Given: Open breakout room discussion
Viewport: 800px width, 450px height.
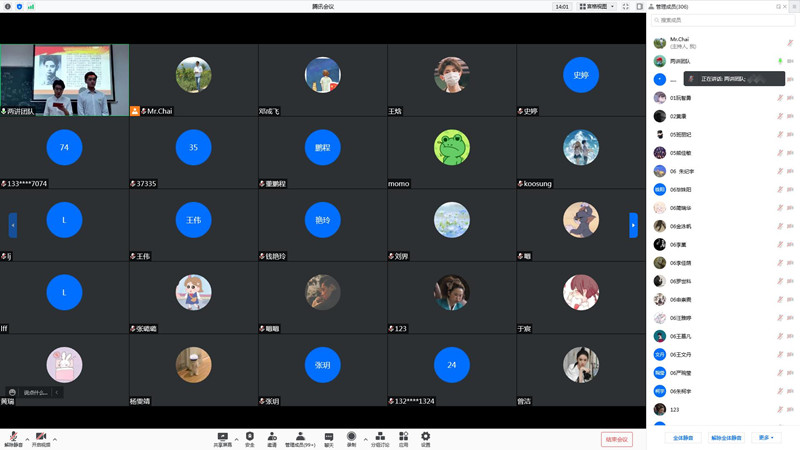Looking at the screenshot, I should [x=380, y=439].
